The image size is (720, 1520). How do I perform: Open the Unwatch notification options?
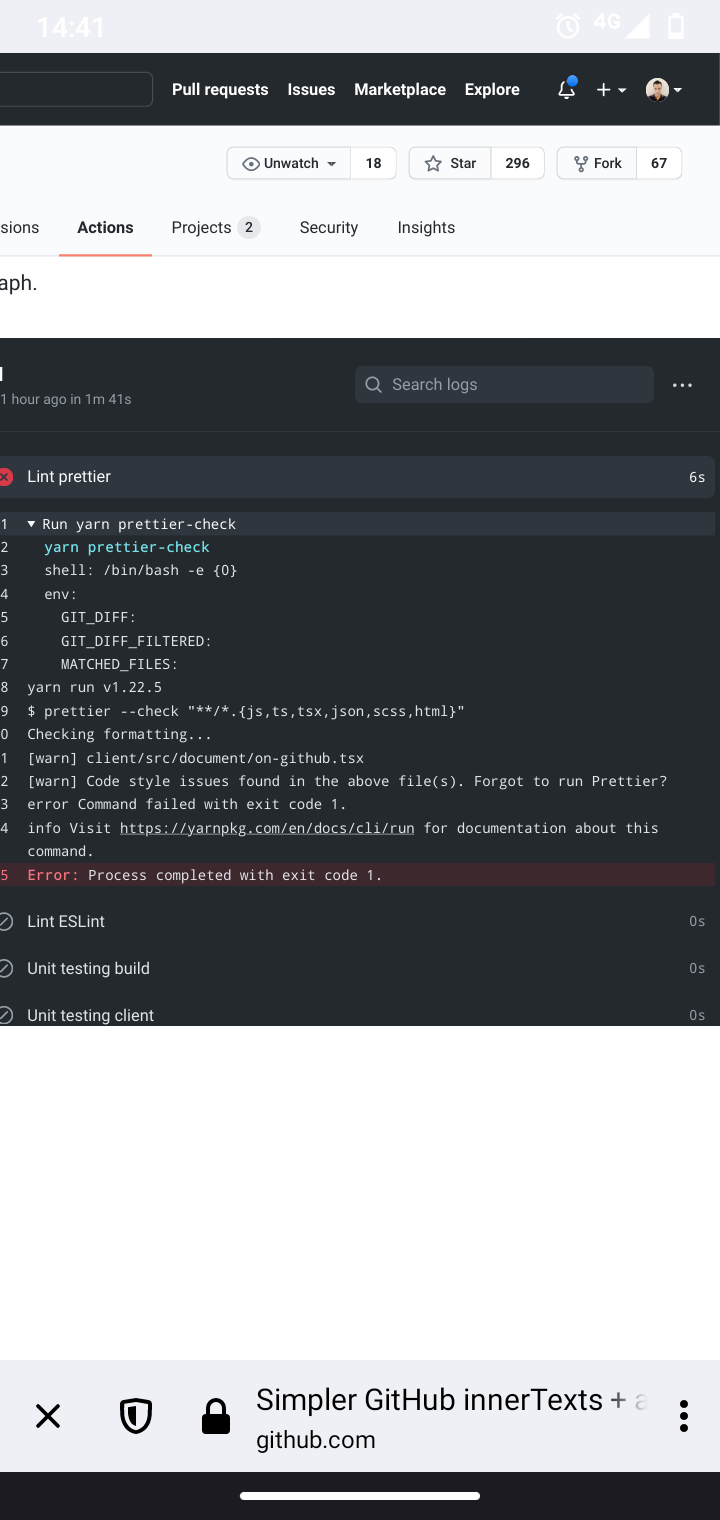tap(288, 162)
